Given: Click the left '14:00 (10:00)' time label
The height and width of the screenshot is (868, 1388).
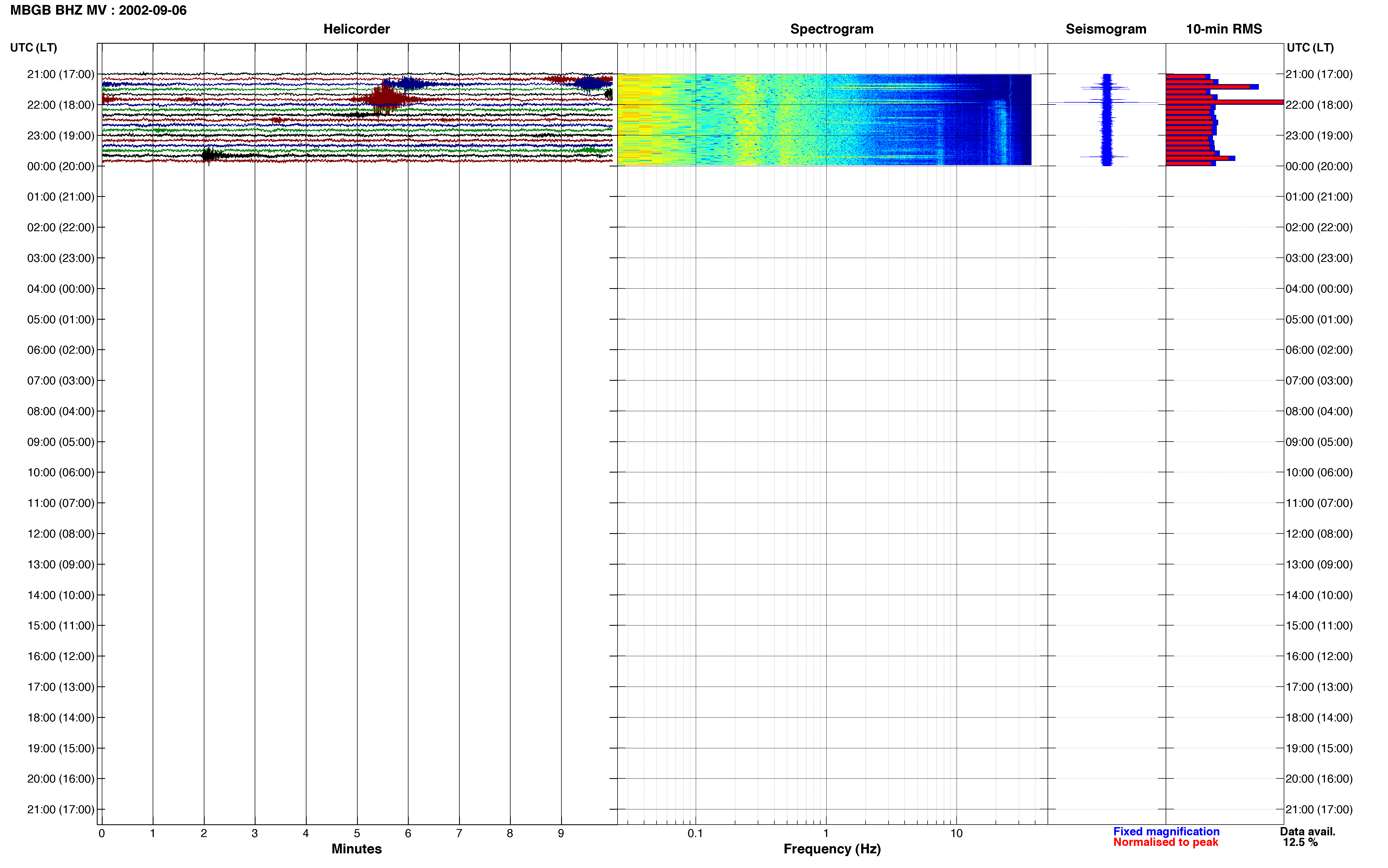Looking at the screenshot, I should click(60, 595).
